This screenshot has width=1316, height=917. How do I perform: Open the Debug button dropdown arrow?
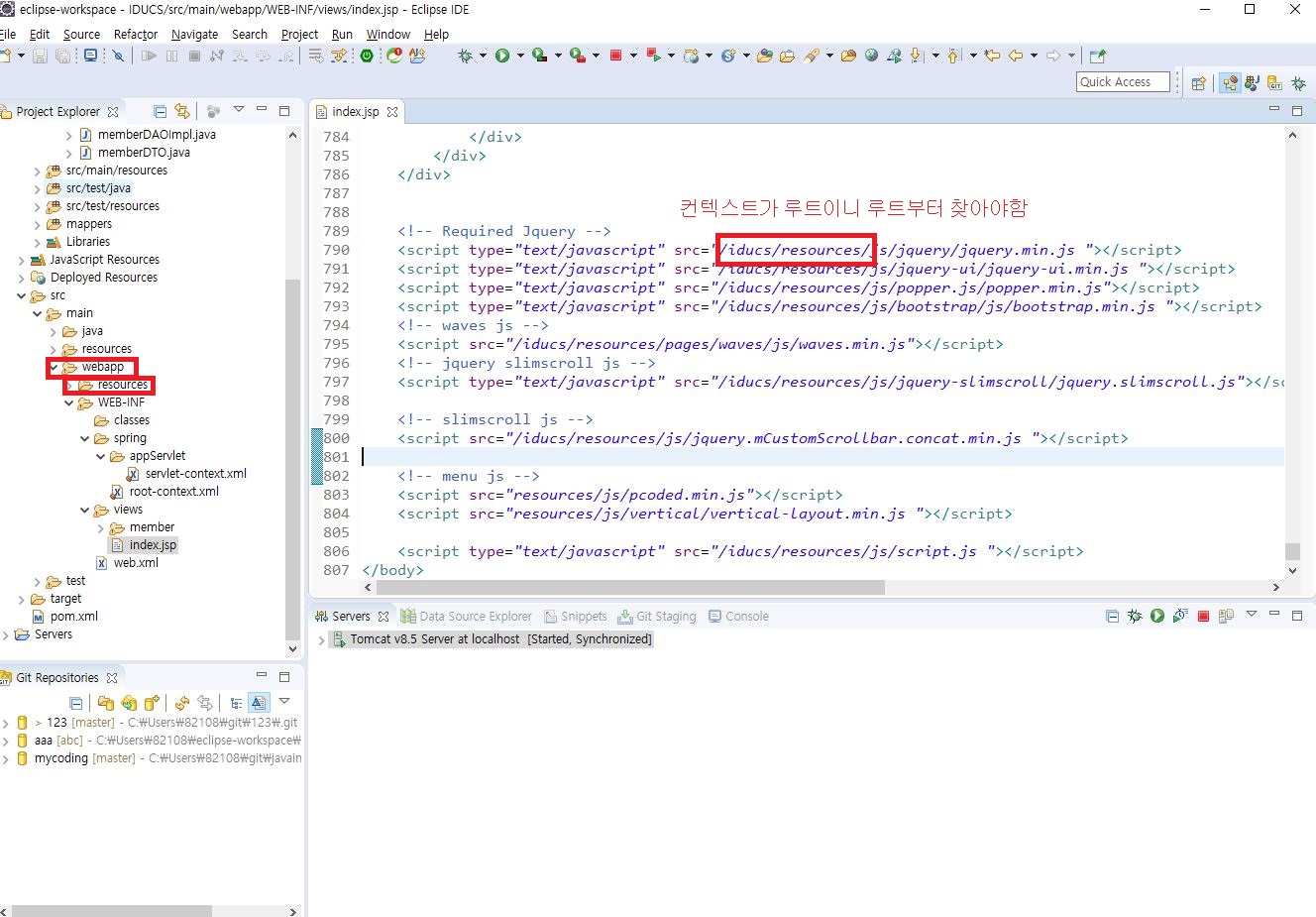(483, 57)
